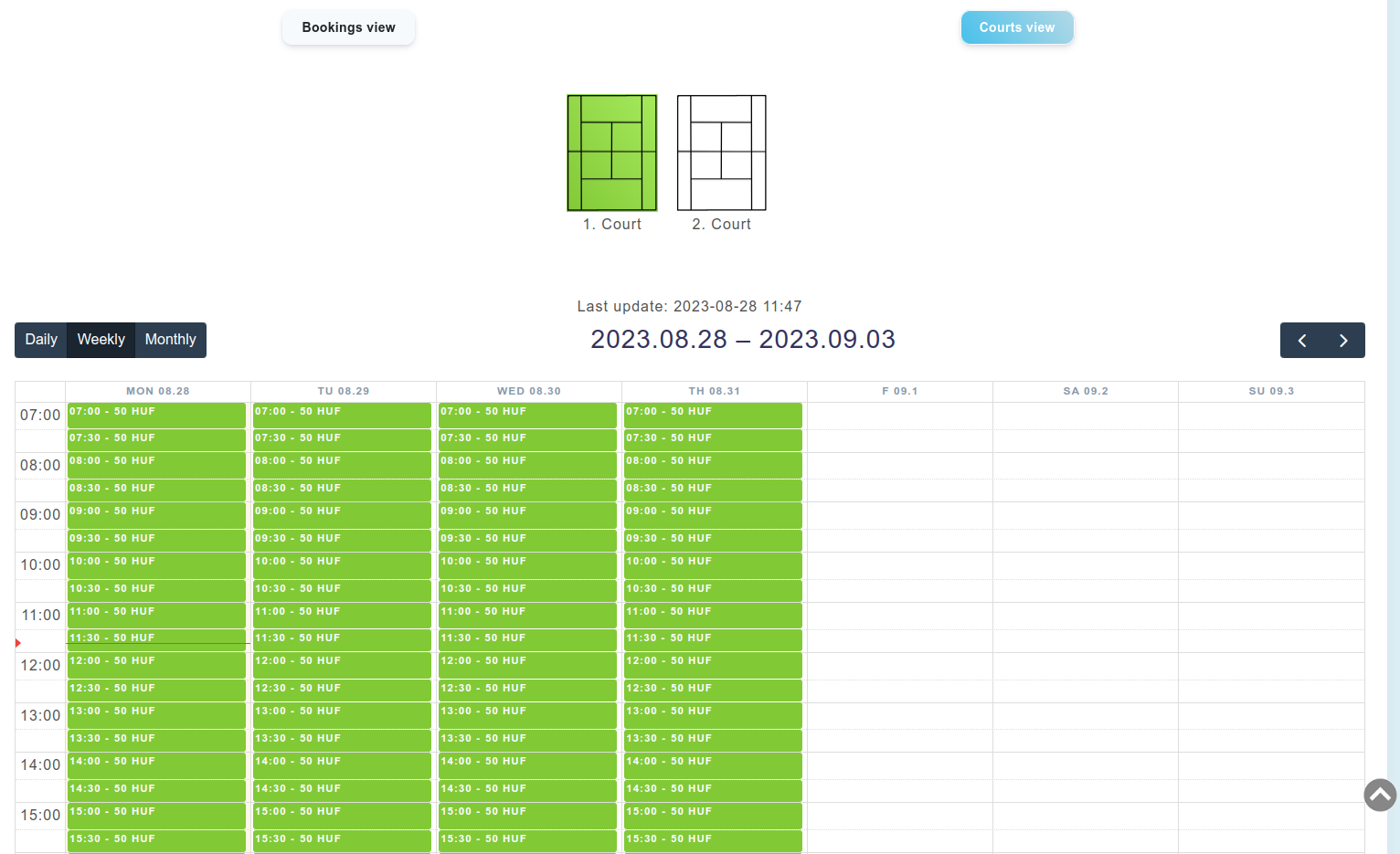This screenshot has height=854, width=1400.
Task: Select the green 1. Court icon
Action: (611, 153)
